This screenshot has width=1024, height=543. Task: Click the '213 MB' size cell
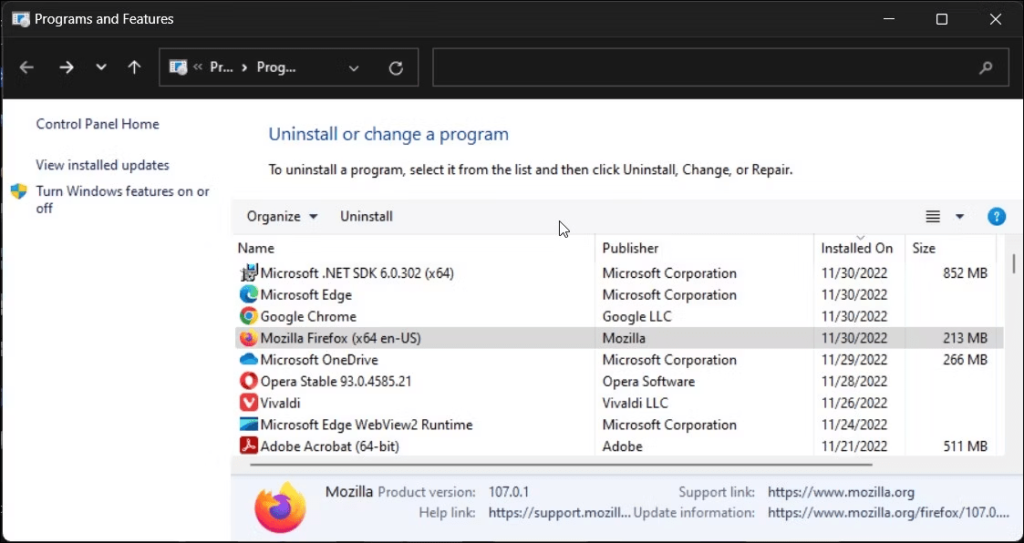[x=965, y=338]
